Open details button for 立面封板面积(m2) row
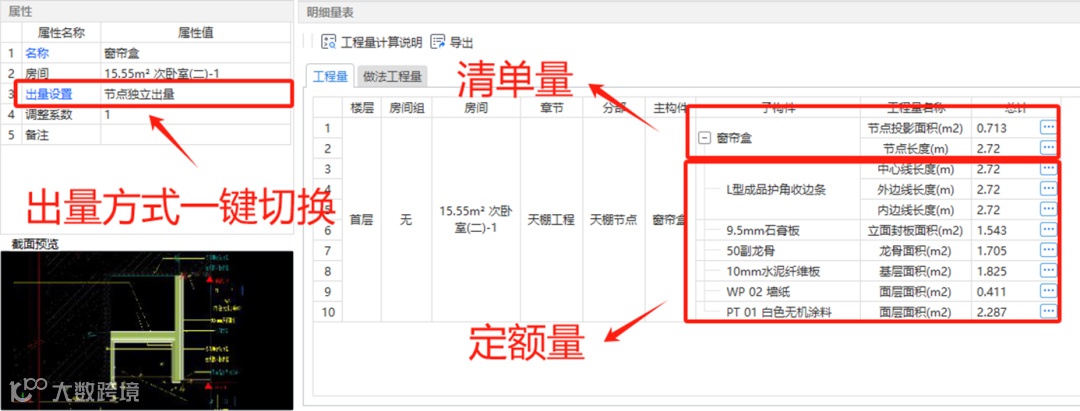The width and height of the screenshot is (1080, 411). [1048, 229]
